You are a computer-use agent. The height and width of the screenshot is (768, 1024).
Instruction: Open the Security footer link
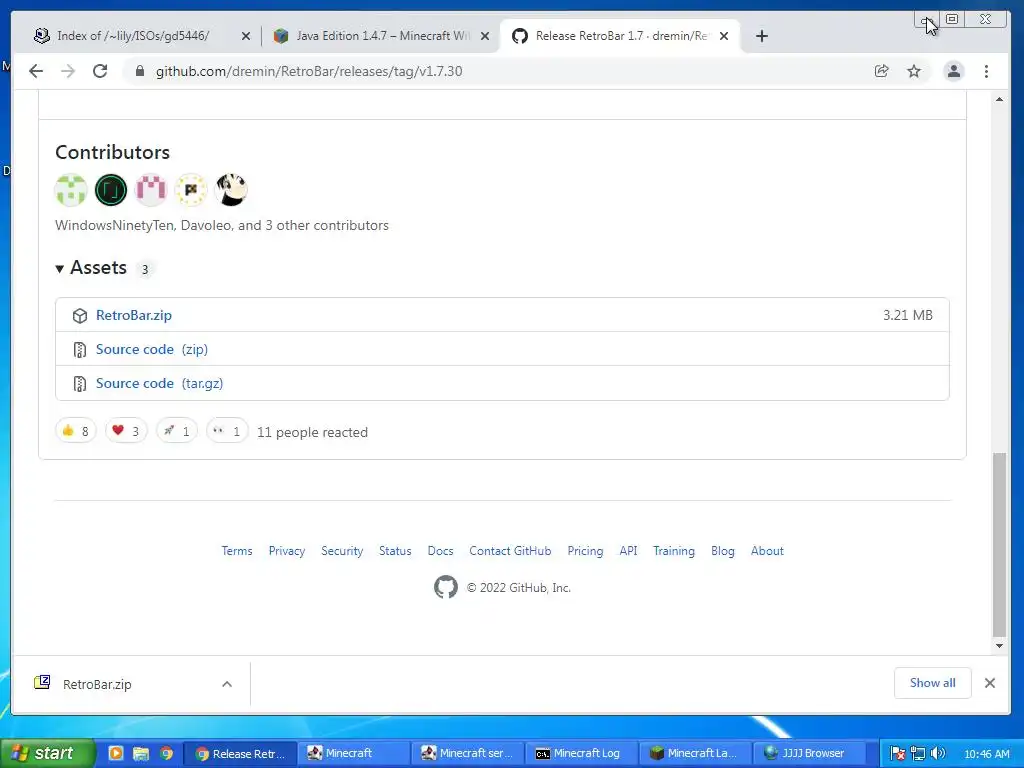click(342, 551)
